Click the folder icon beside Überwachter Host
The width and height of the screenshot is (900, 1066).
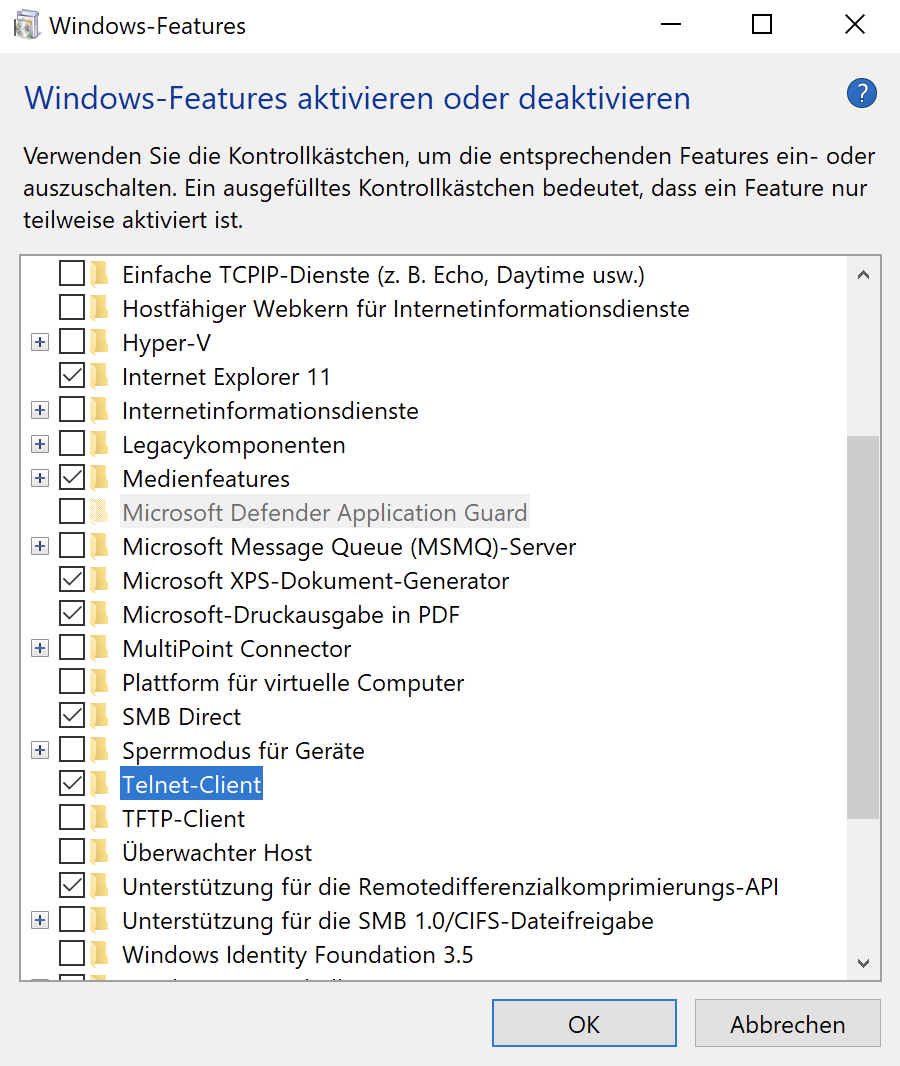click(100, 852)
